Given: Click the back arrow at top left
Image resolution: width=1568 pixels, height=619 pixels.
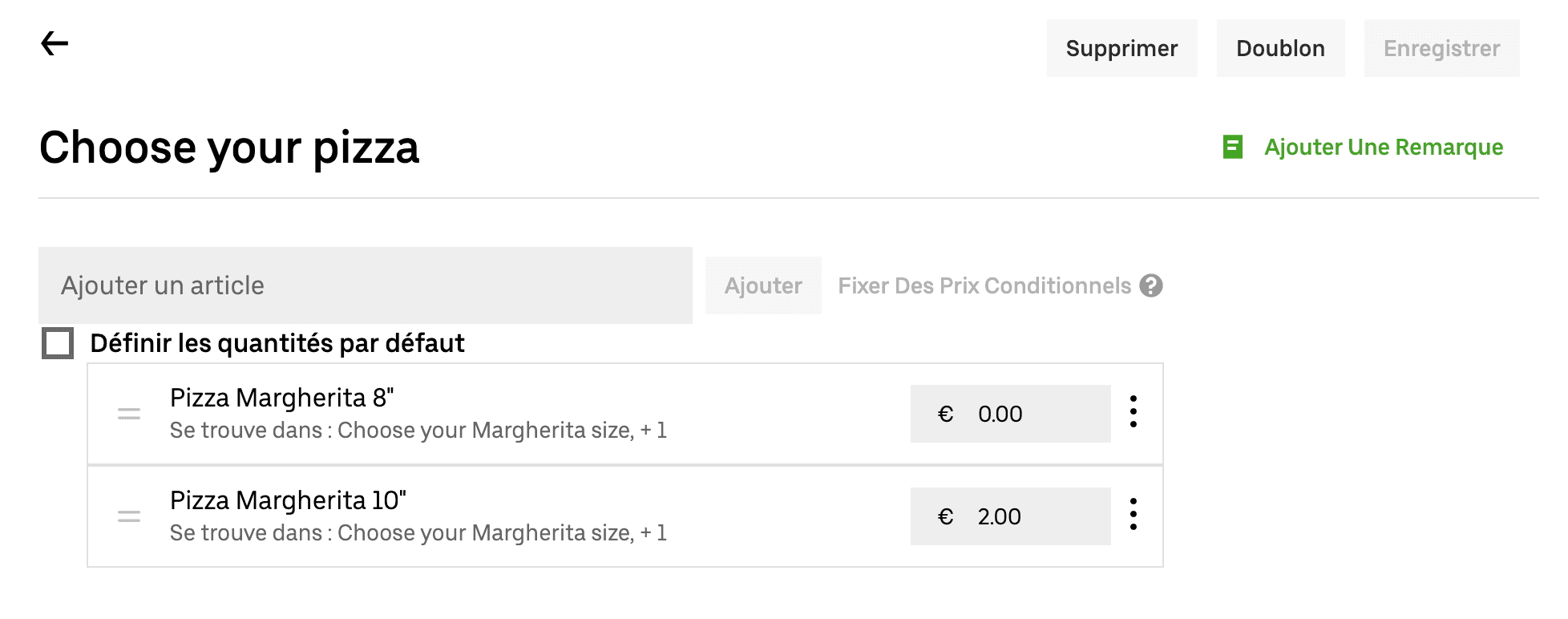Looking at the screenshot, I should 54,42.
